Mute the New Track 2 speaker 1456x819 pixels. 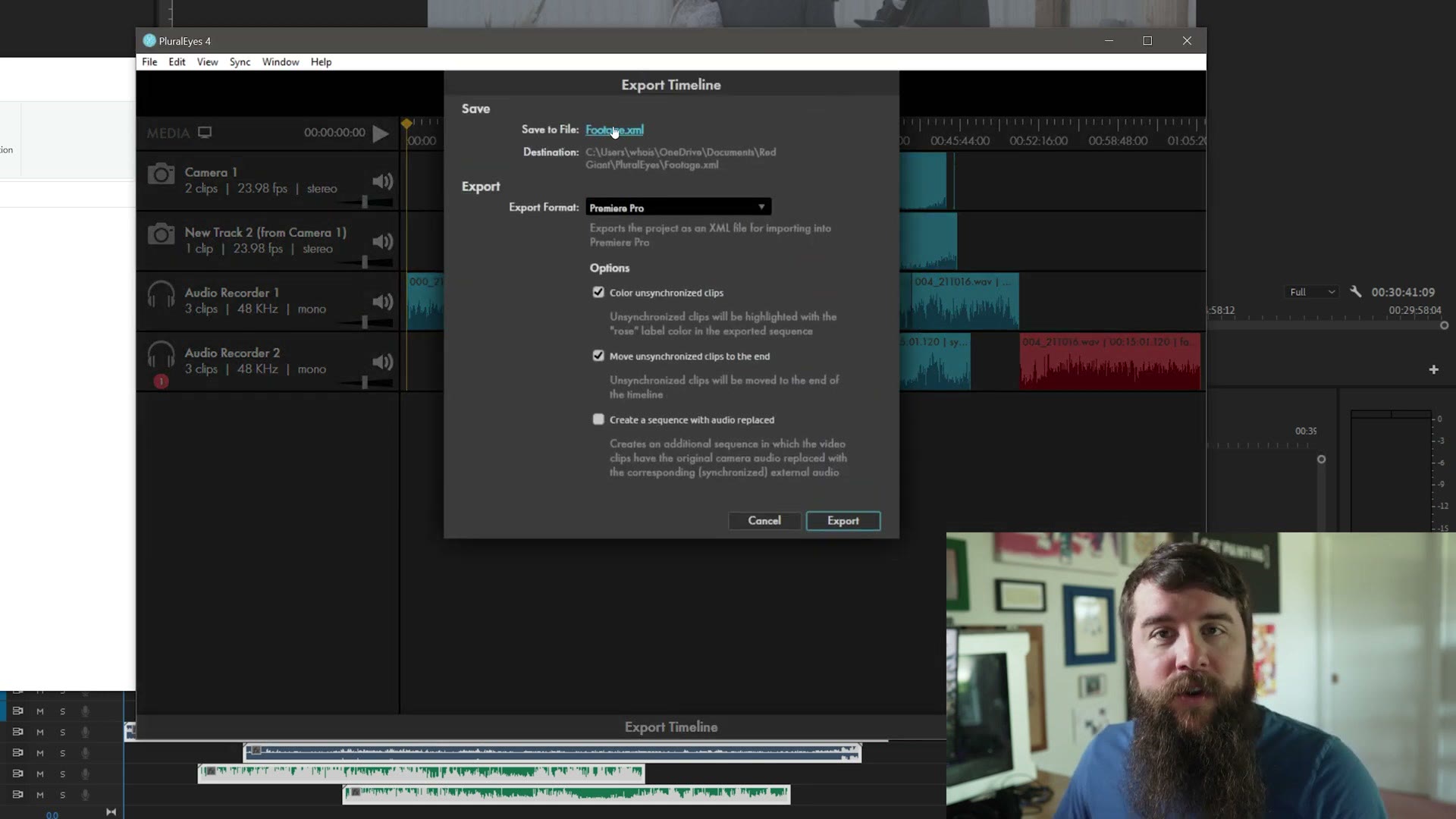[382, 241]
